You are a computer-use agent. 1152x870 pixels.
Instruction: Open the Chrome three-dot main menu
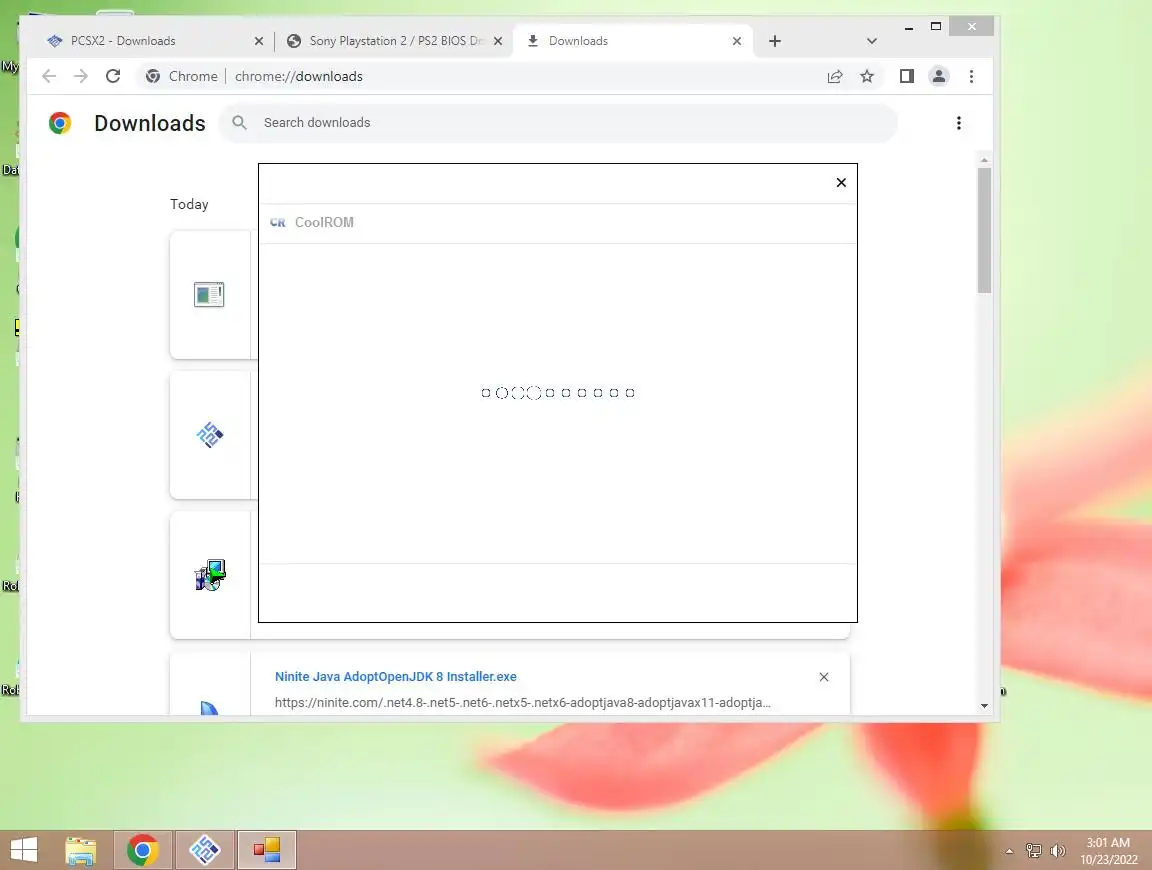(971, 76)
